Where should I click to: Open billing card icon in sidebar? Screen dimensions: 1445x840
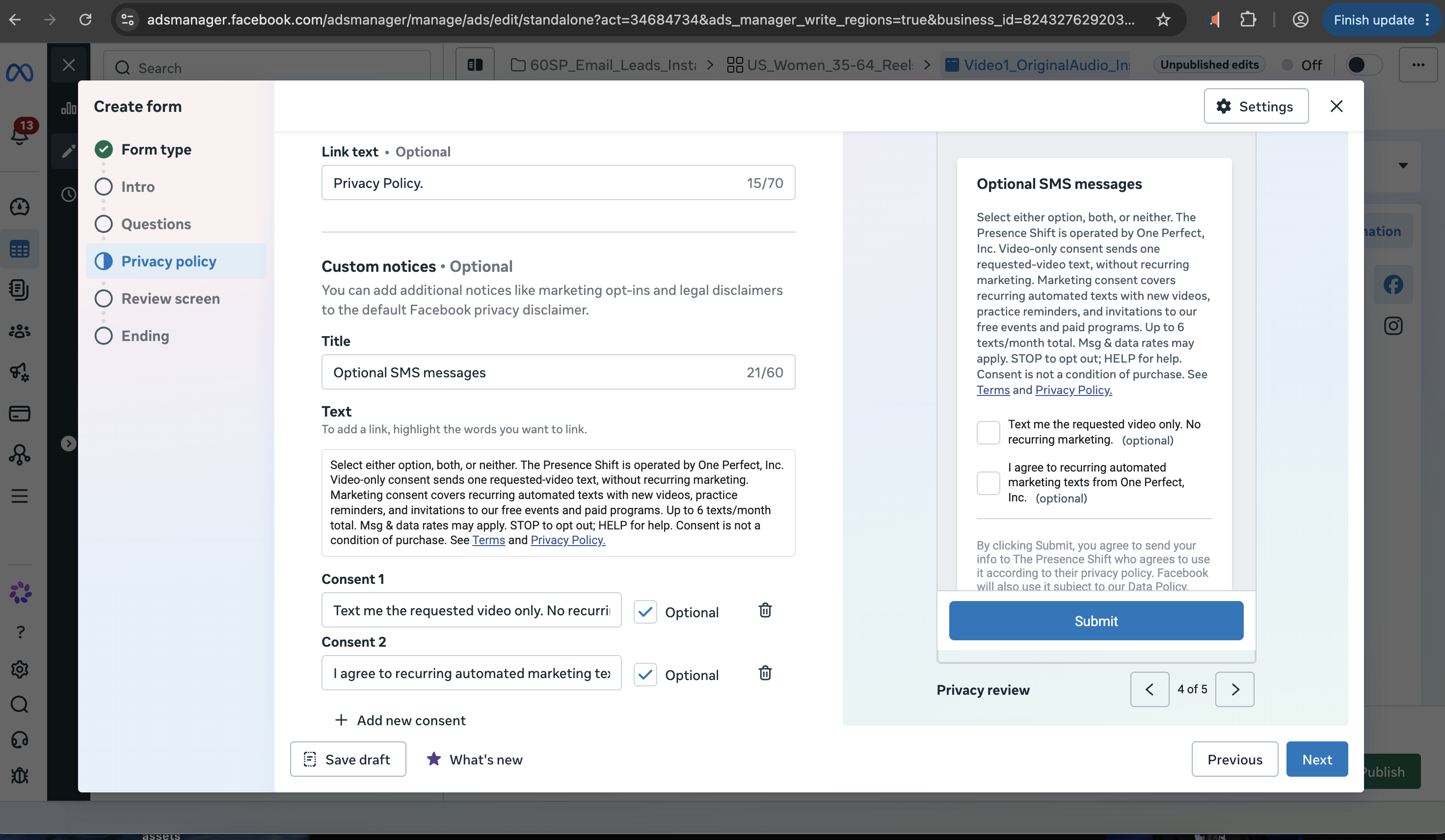(x=20, y=414)
